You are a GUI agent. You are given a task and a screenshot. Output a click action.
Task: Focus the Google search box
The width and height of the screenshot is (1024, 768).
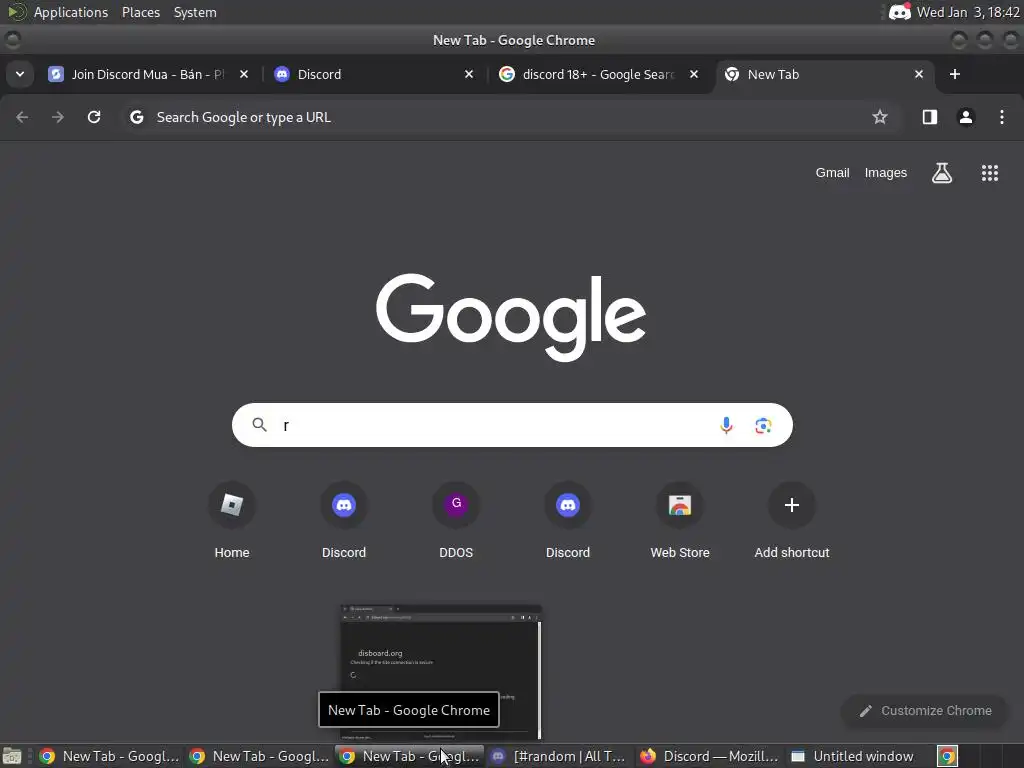pyautogui.click(x=512, y=425)
